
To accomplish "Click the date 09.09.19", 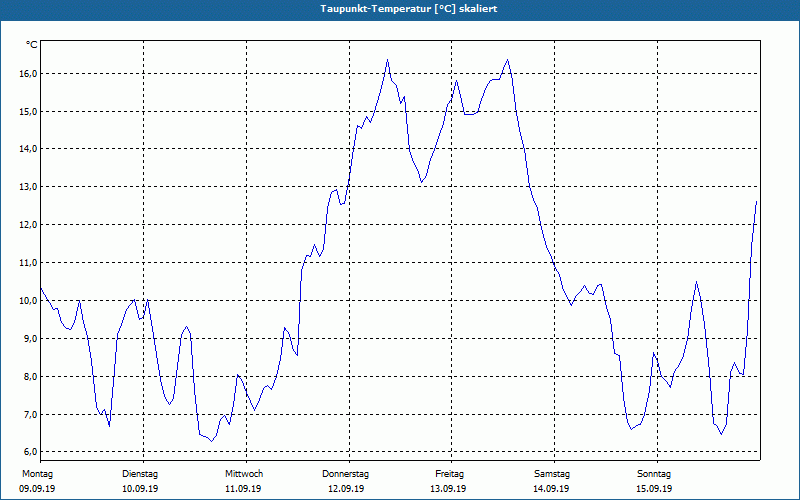I will 37,489.
